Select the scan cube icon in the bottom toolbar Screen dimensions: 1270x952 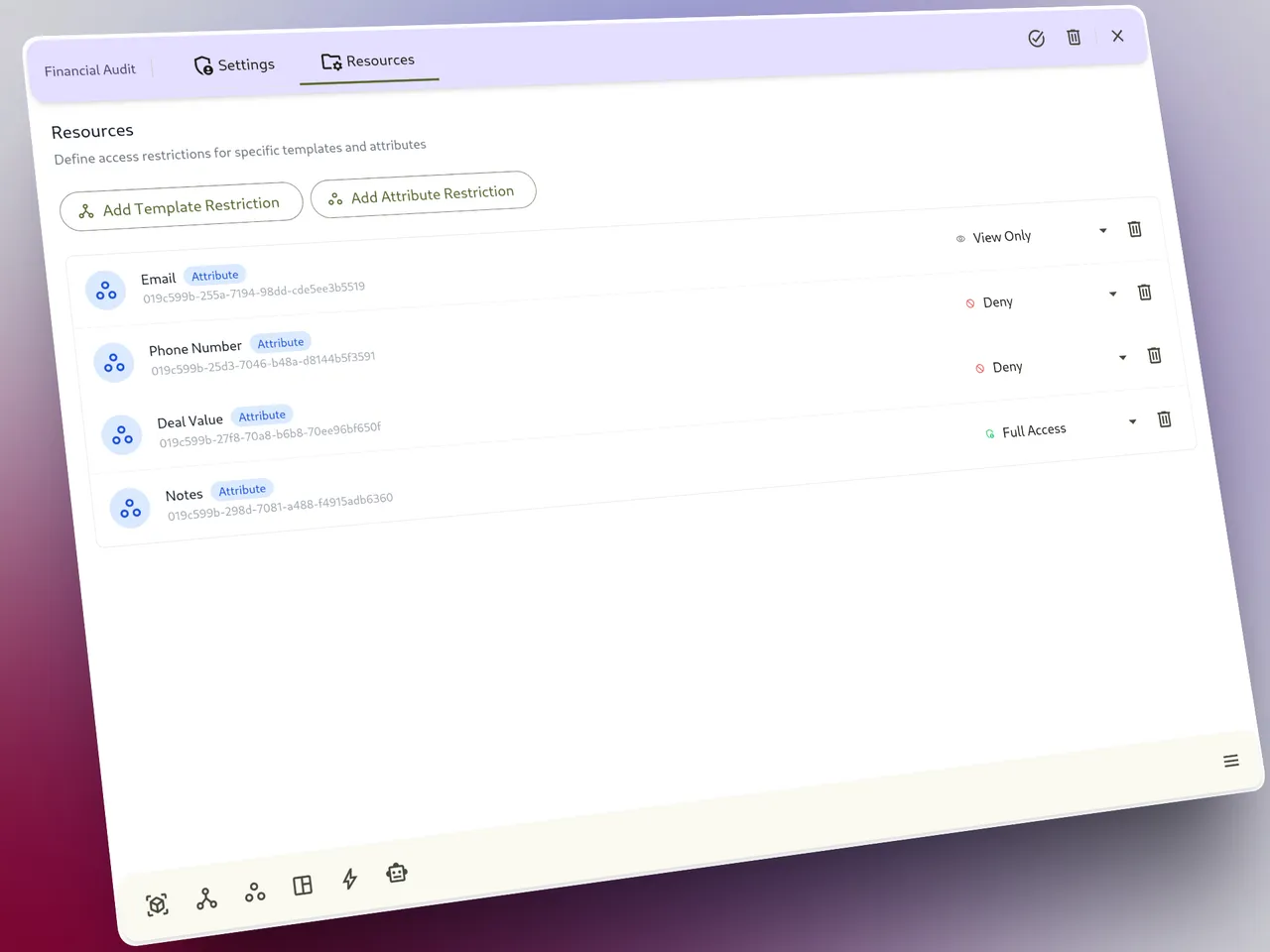coord(157,904)
